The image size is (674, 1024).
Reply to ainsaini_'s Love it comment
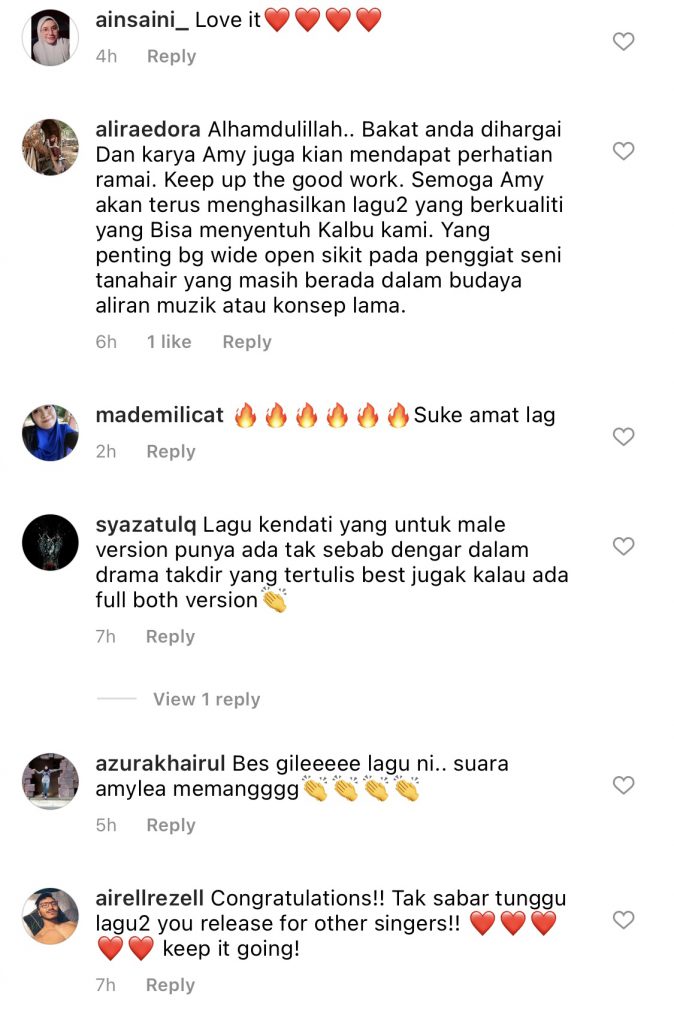171,56
